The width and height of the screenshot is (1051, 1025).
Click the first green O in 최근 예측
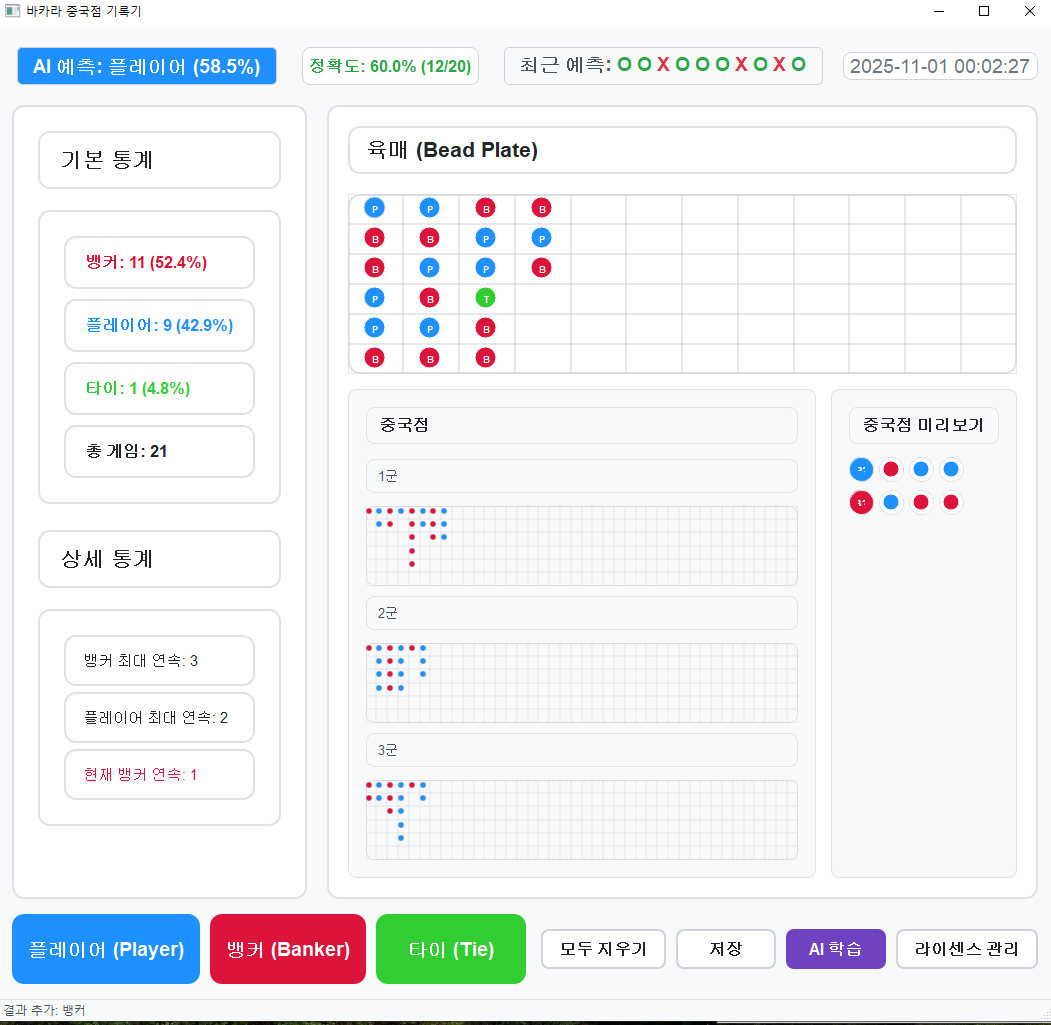tap(625, 65)
